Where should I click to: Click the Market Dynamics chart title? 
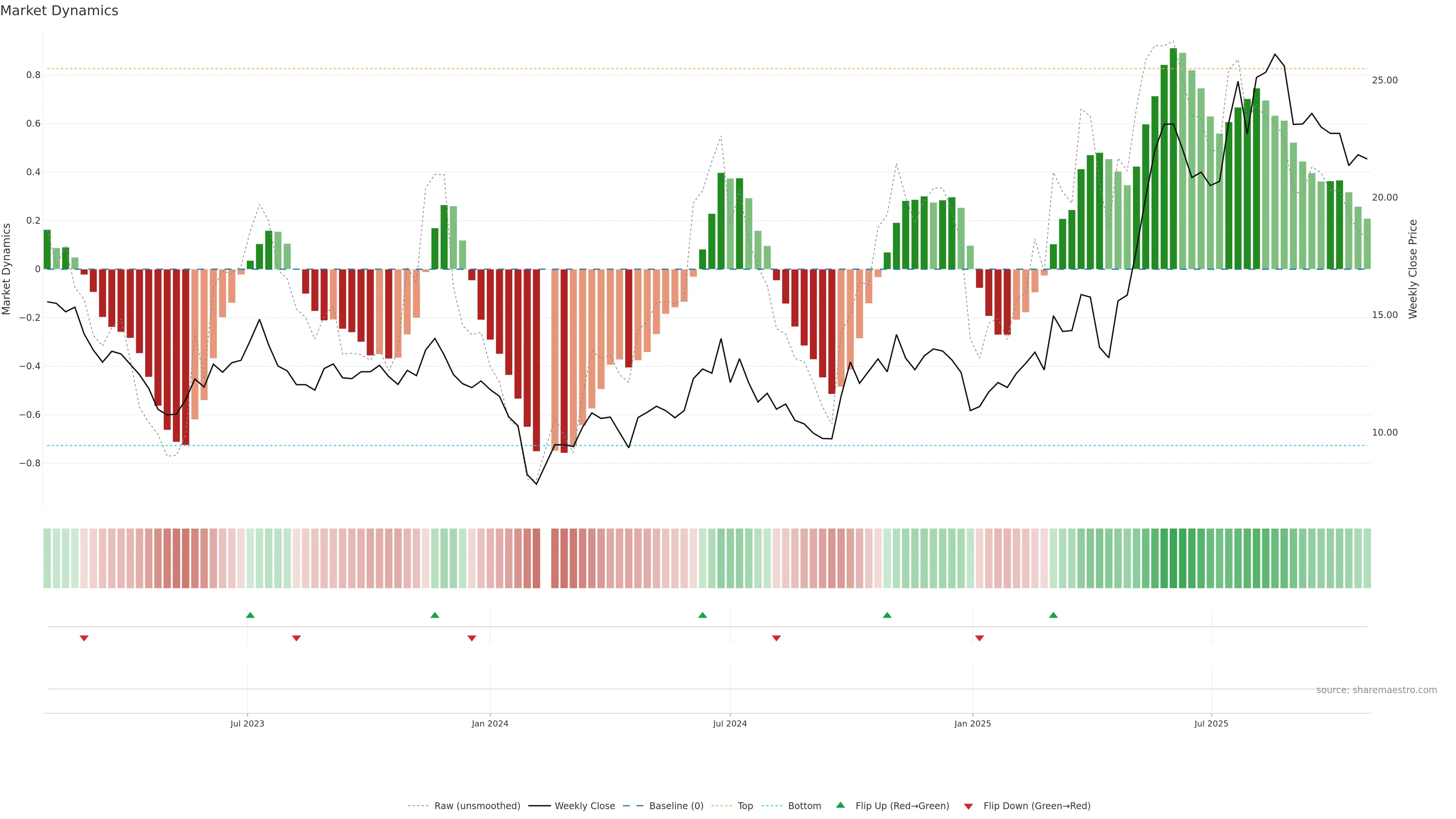point(60,11)
